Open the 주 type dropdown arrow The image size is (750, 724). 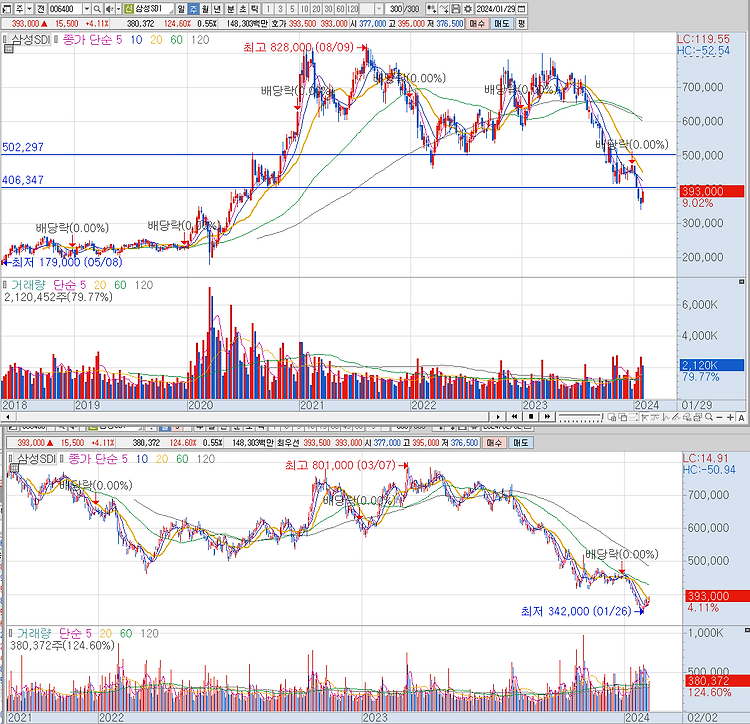click(x=29, y=9)
